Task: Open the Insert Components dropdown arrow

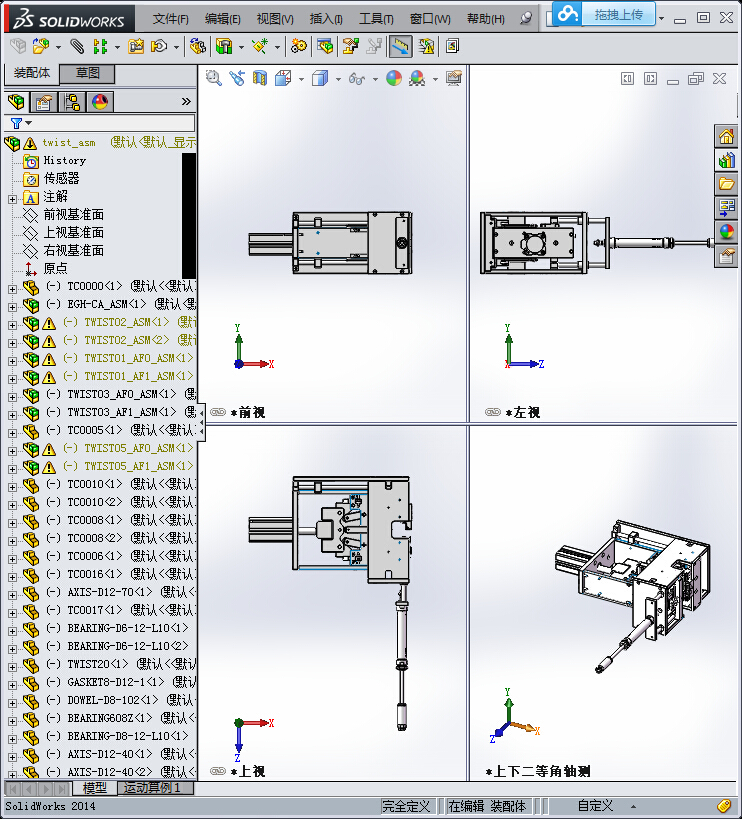Action: point(58,48)
